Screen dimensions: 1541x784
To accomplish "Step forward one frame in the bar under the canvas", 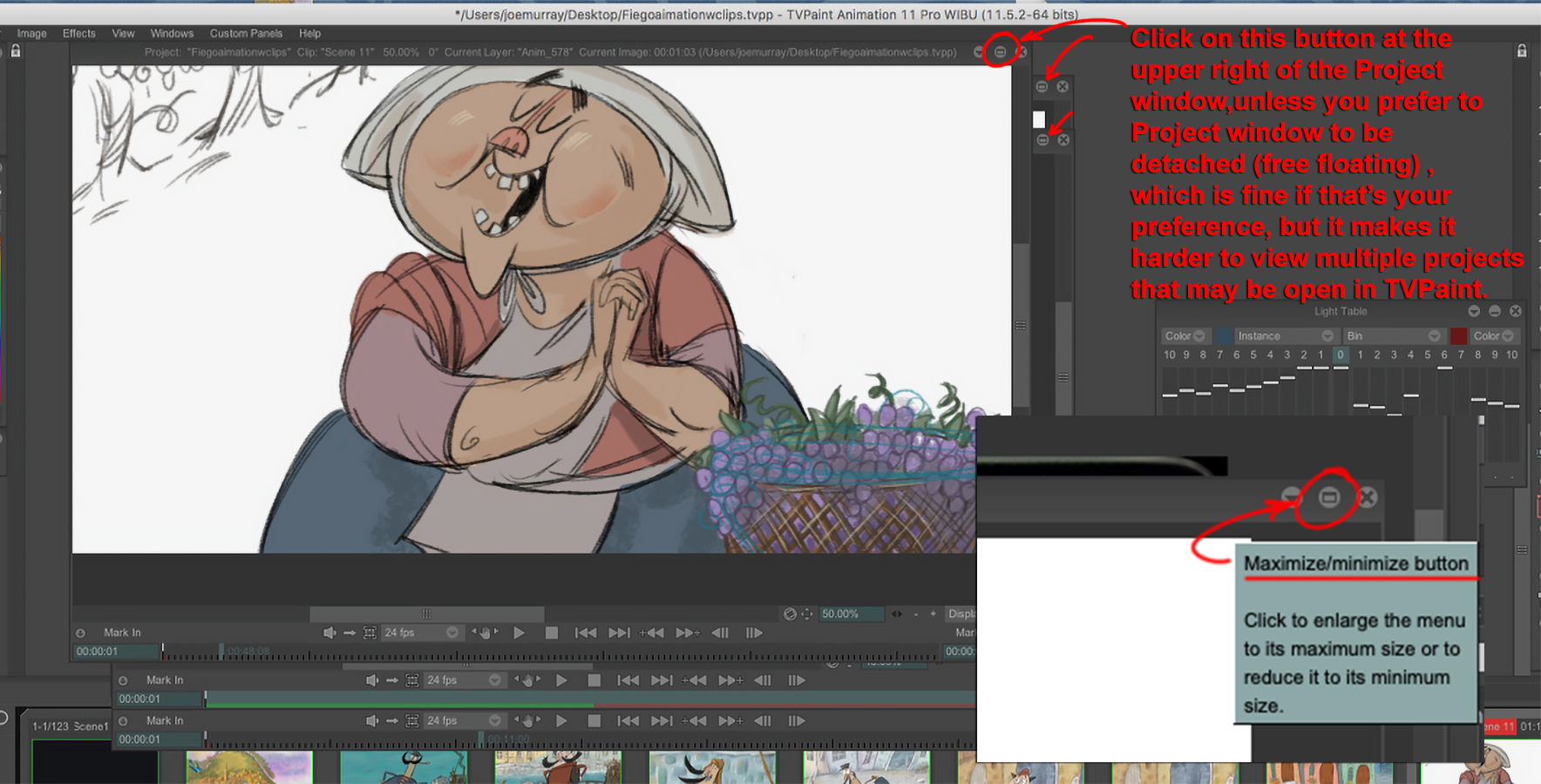I will point(754,632).
